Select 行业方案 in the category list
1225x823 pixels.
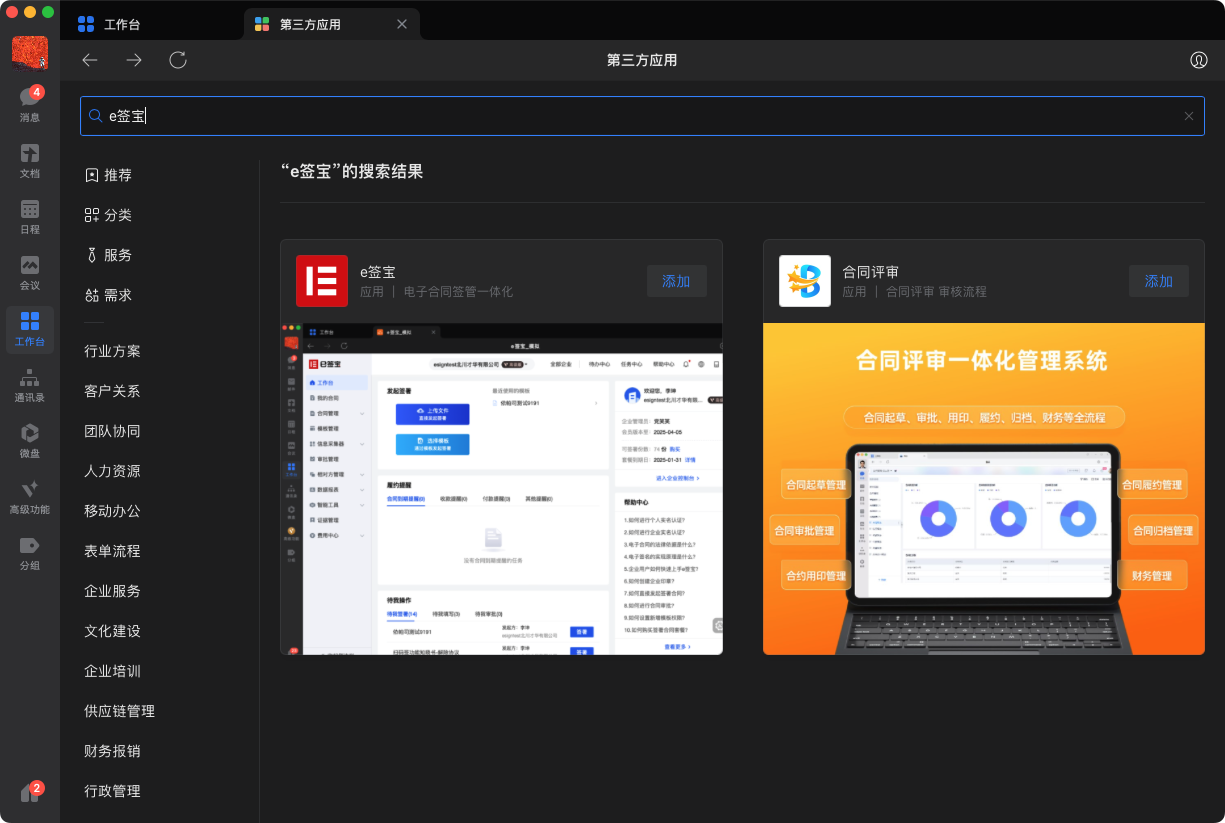(112, 351)
